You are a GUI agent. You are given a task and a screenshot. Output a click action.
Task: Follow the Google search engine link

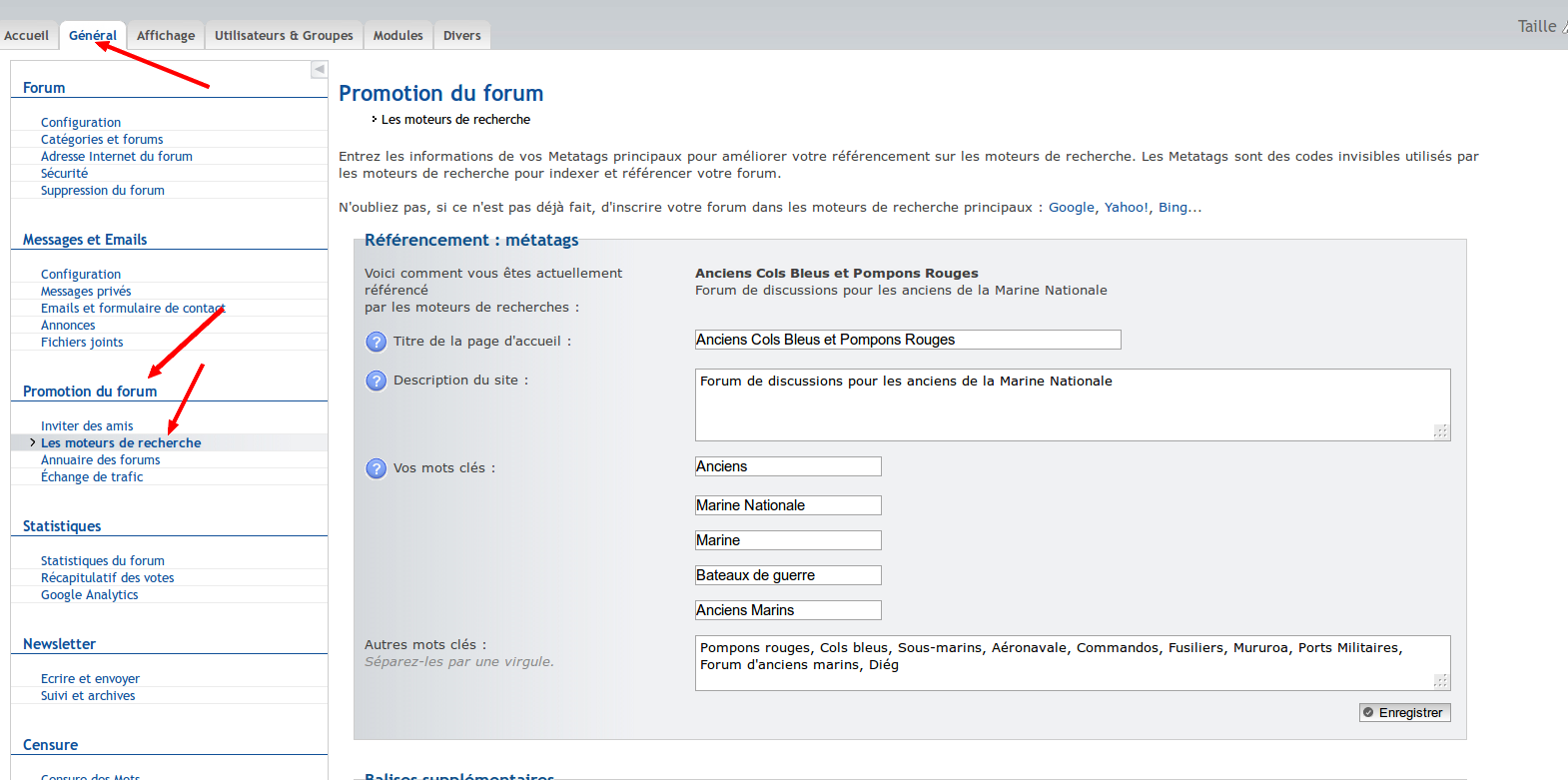coord(1072,208)
